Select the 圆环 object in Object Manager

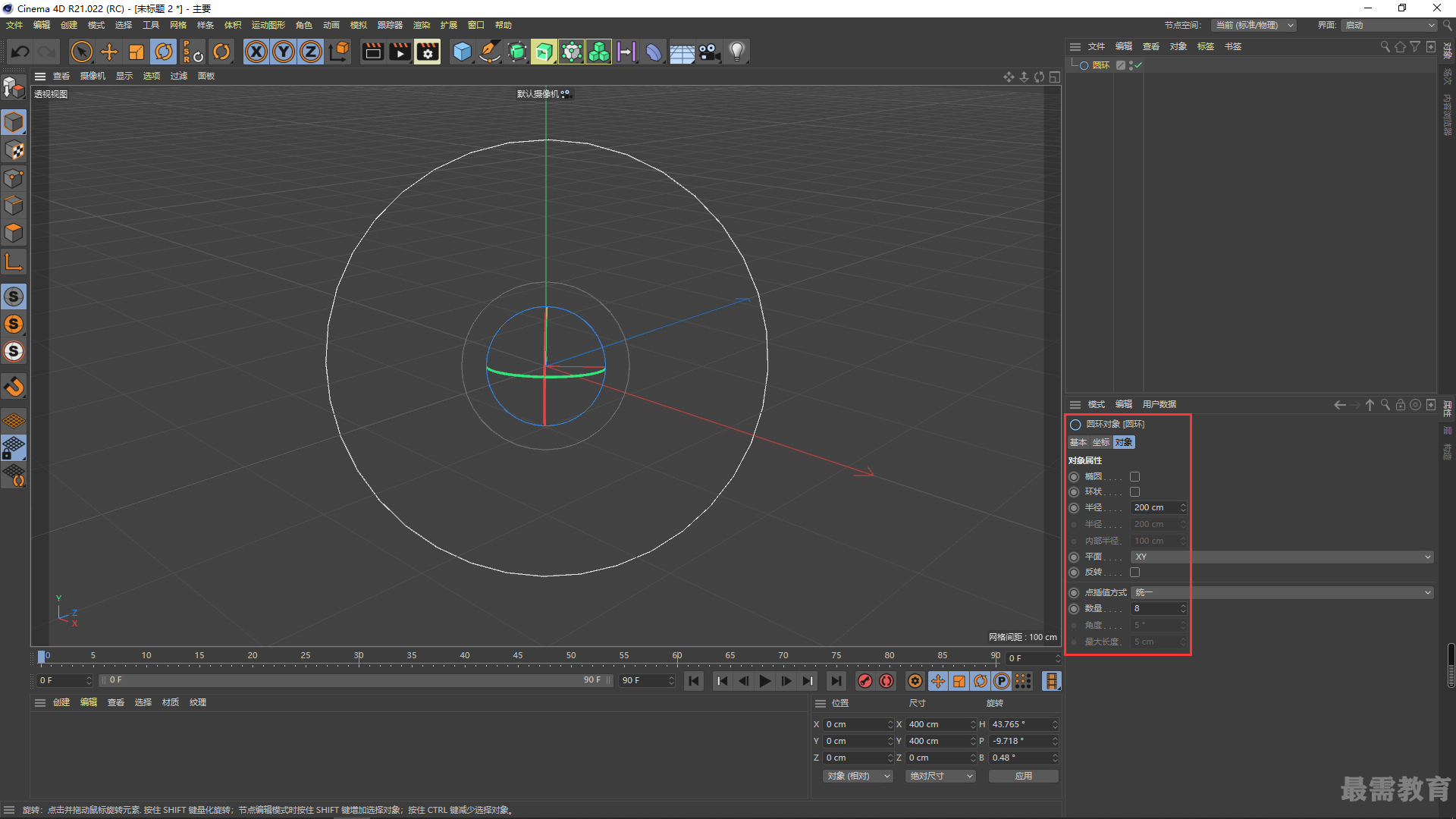1100,66
